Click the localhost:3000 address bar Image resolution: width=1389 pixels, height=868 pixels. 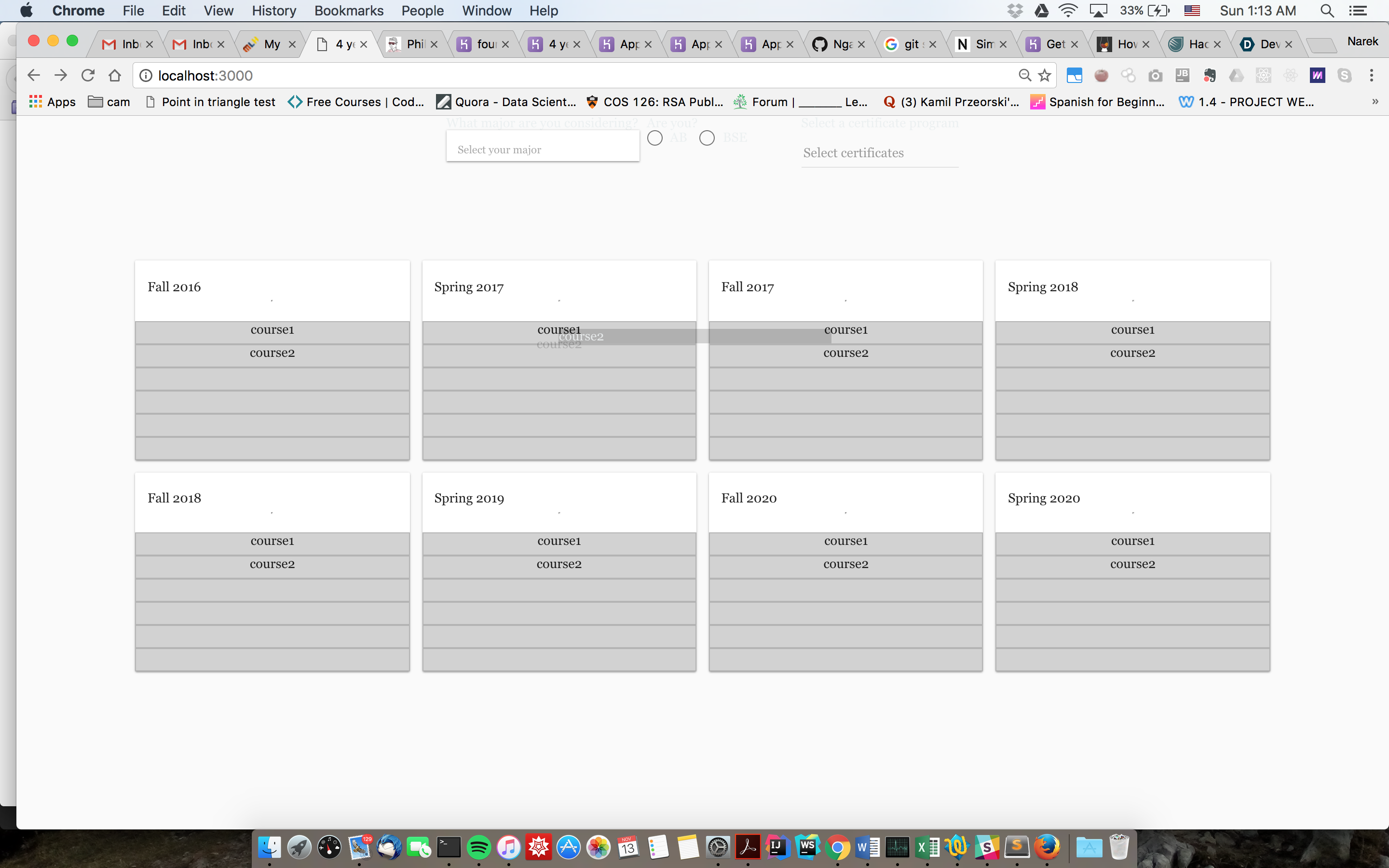pos(517,75)
